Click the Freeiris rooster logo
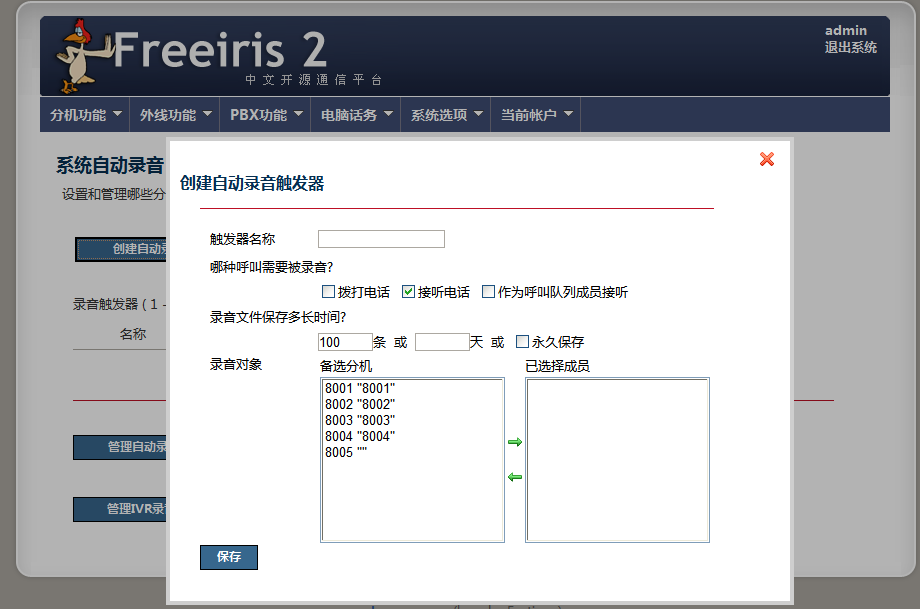 click(x=77, y=56)
